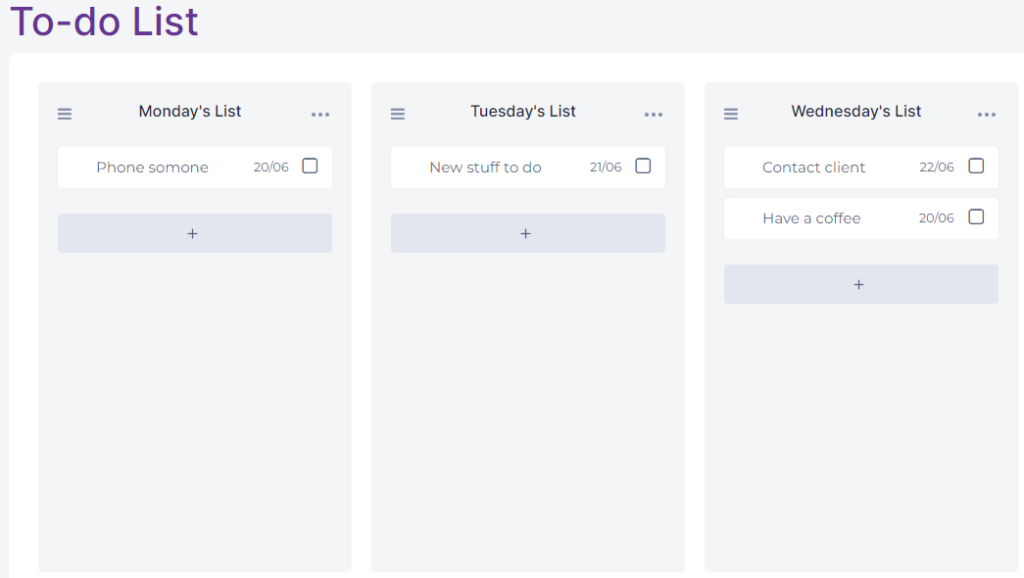The image size is (1024, 578).
Task: Click the hamburger icon on Tuesday's List
Action: [397, 113]
